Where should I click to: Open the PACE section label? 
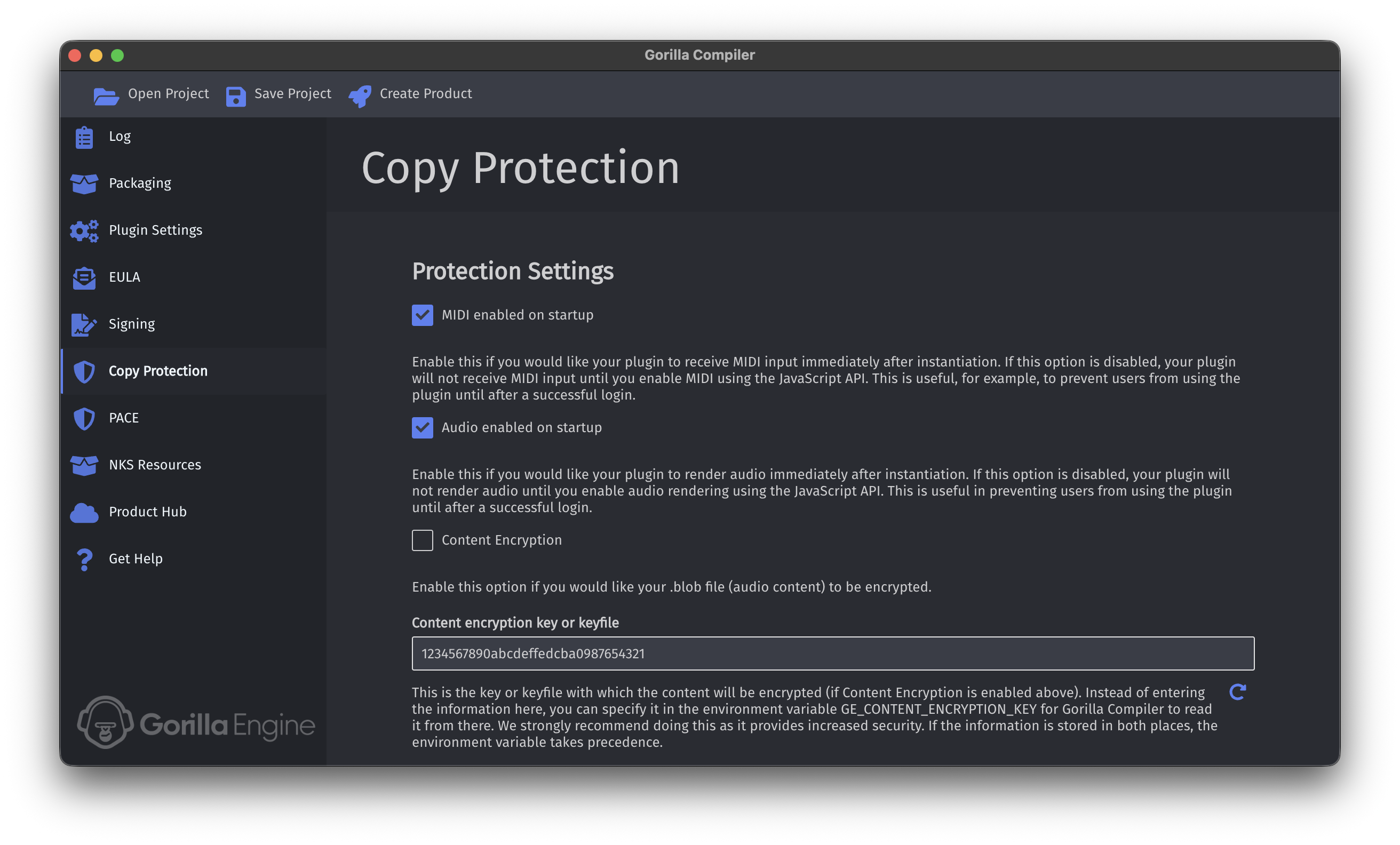[123, 418]
